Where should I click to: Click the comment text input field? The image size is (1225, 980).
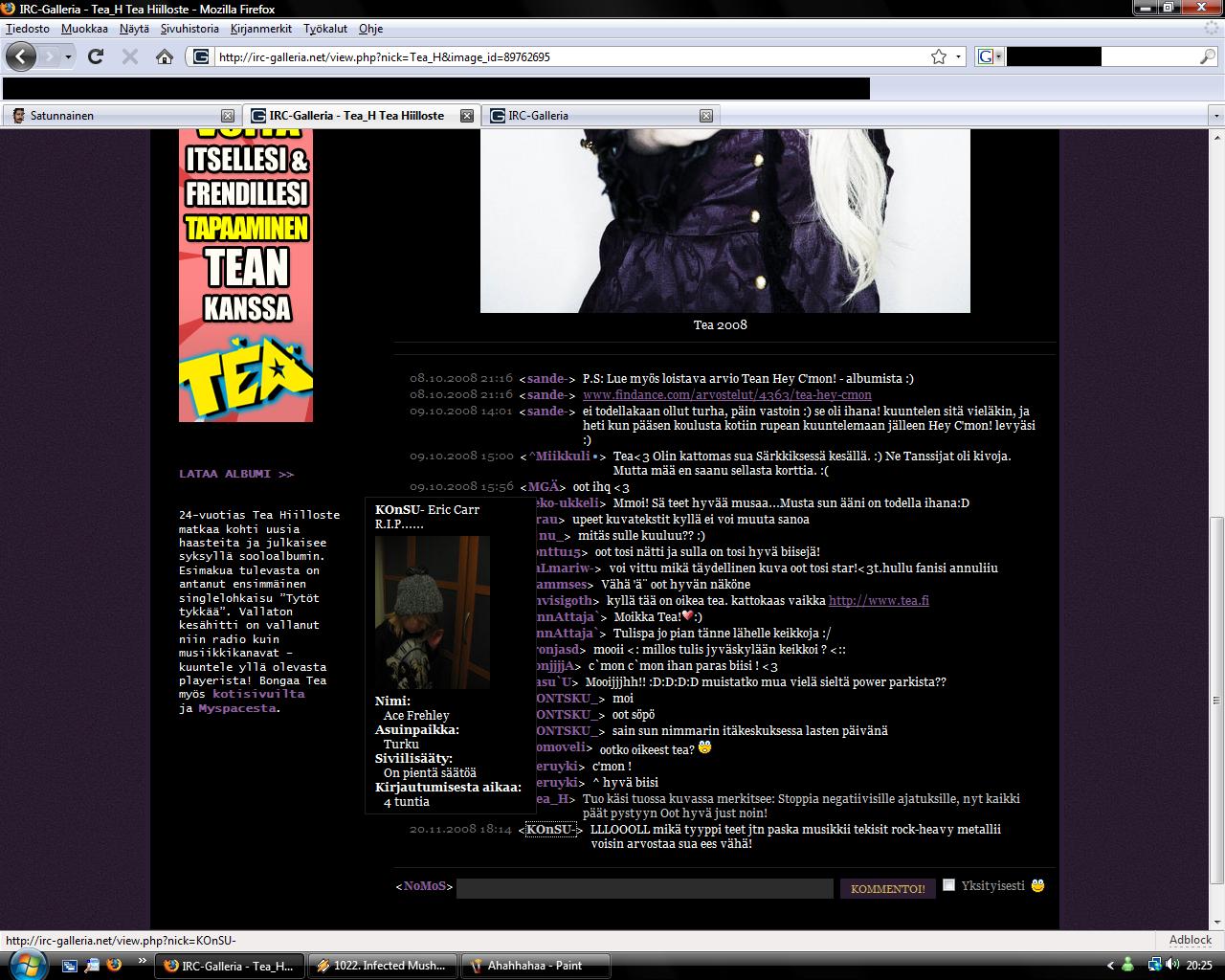(x=644, y=888)
